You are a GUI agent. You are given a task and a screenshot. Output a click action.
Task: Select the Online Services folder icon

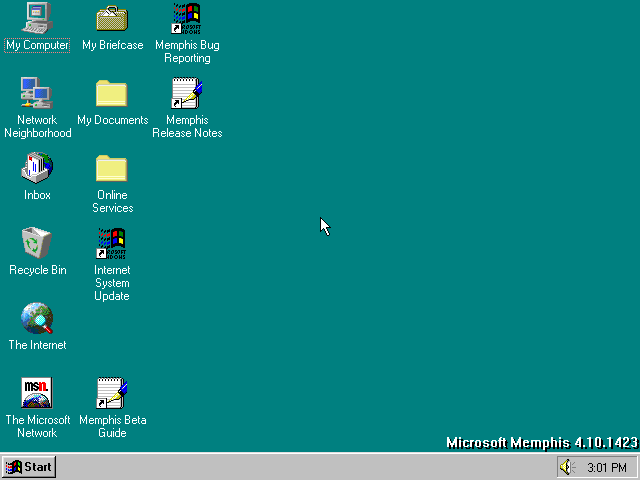112,168
